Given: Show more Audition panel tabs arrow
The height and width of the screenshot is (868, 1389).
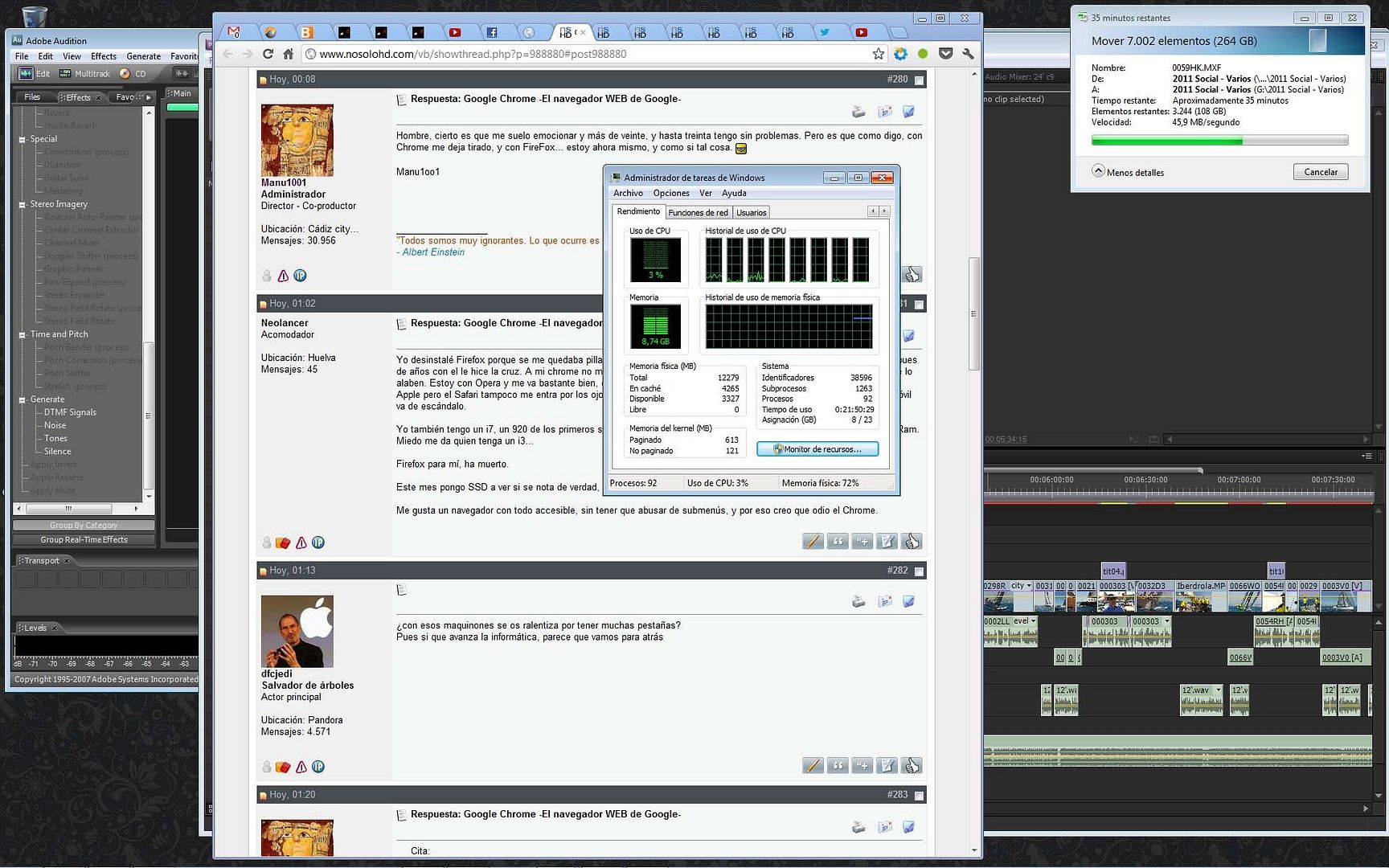Looking at the screenshot, I should pyautogui.click(x=148, y=97).
